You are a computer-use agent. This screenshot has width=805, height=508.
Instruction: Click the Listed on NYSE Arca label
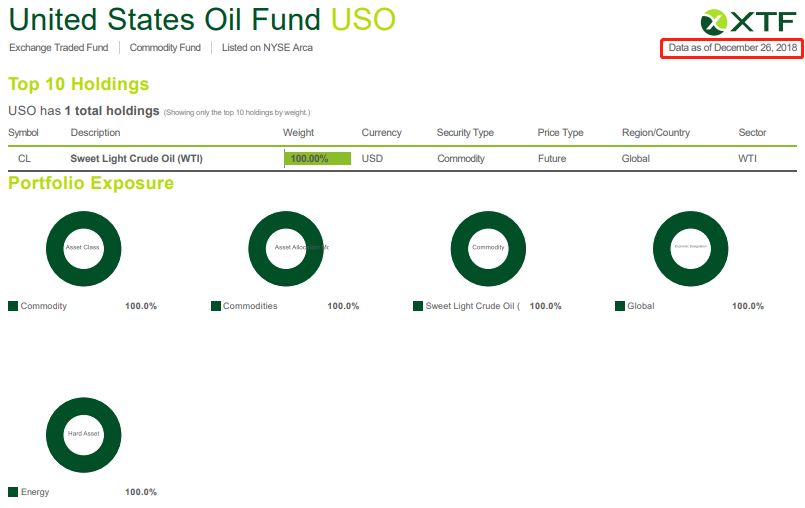267,48
